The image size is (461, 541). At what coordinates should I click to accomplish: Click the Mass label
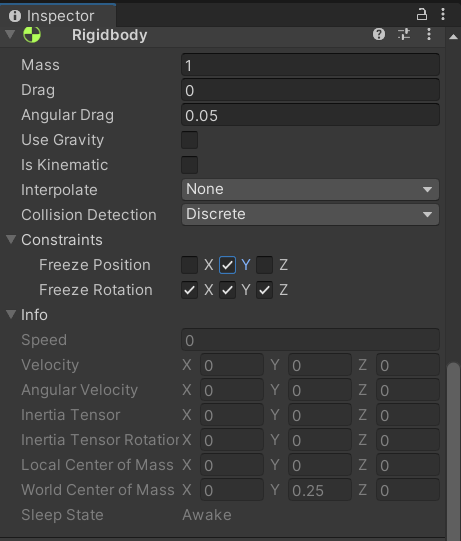(40, 65)
